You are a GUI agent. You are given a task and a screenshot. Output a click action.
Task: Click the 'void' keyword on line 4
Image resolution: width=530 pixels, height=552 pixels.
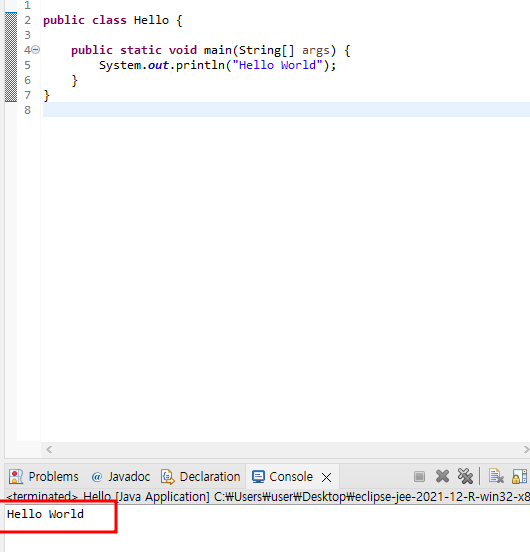pyautogui.click(x=183, y=50)
